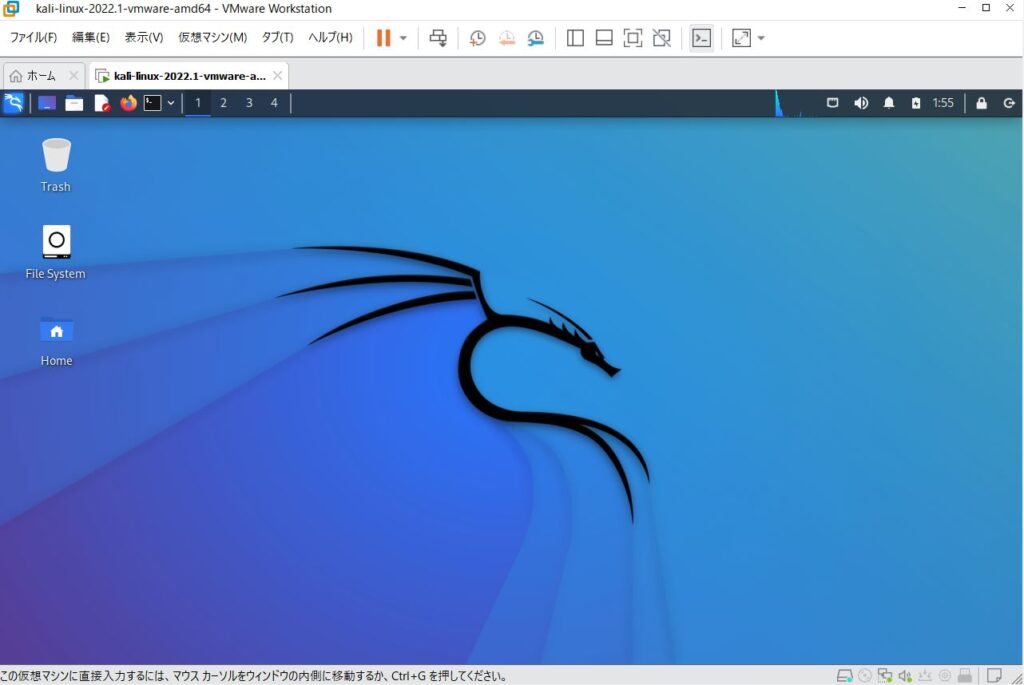The width and height of the screenshot is (1024, 685).
Task: Open the file manager from the Kali panel
Action: point(74,103)
